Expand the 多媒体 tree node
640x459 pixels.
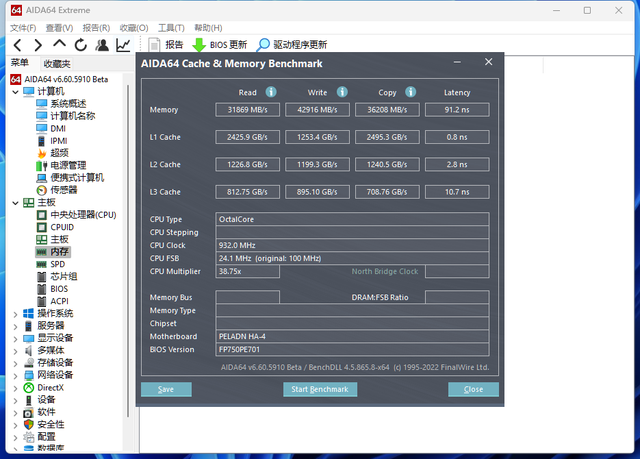pos(15,350)
